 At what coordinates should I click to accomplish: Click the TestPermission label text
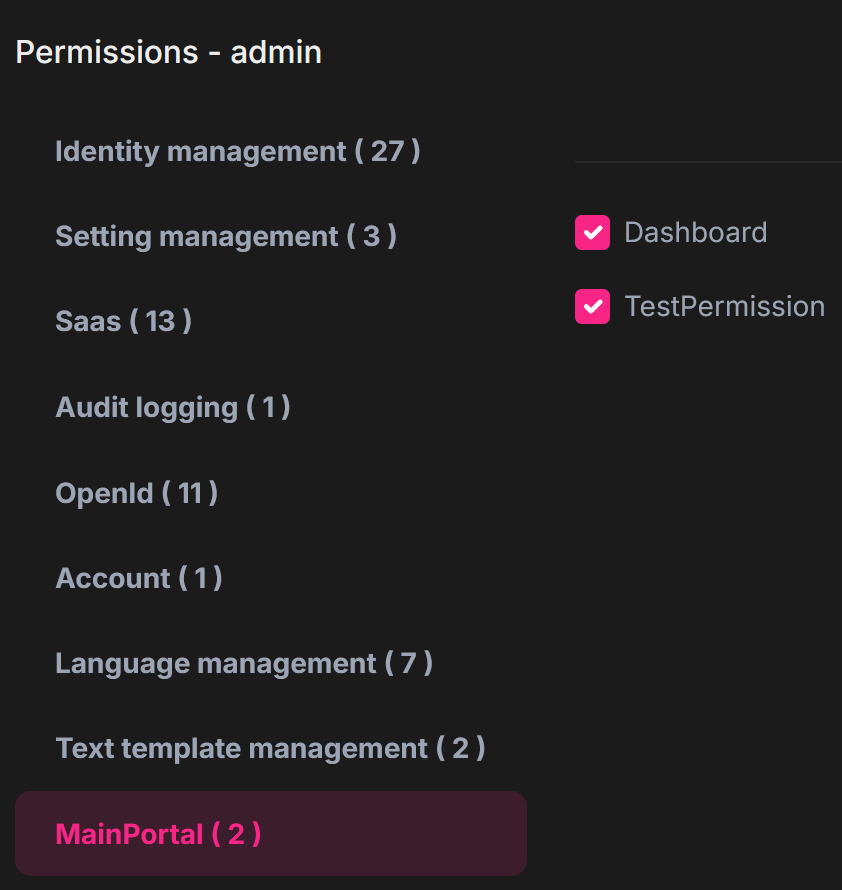(724, 307)
